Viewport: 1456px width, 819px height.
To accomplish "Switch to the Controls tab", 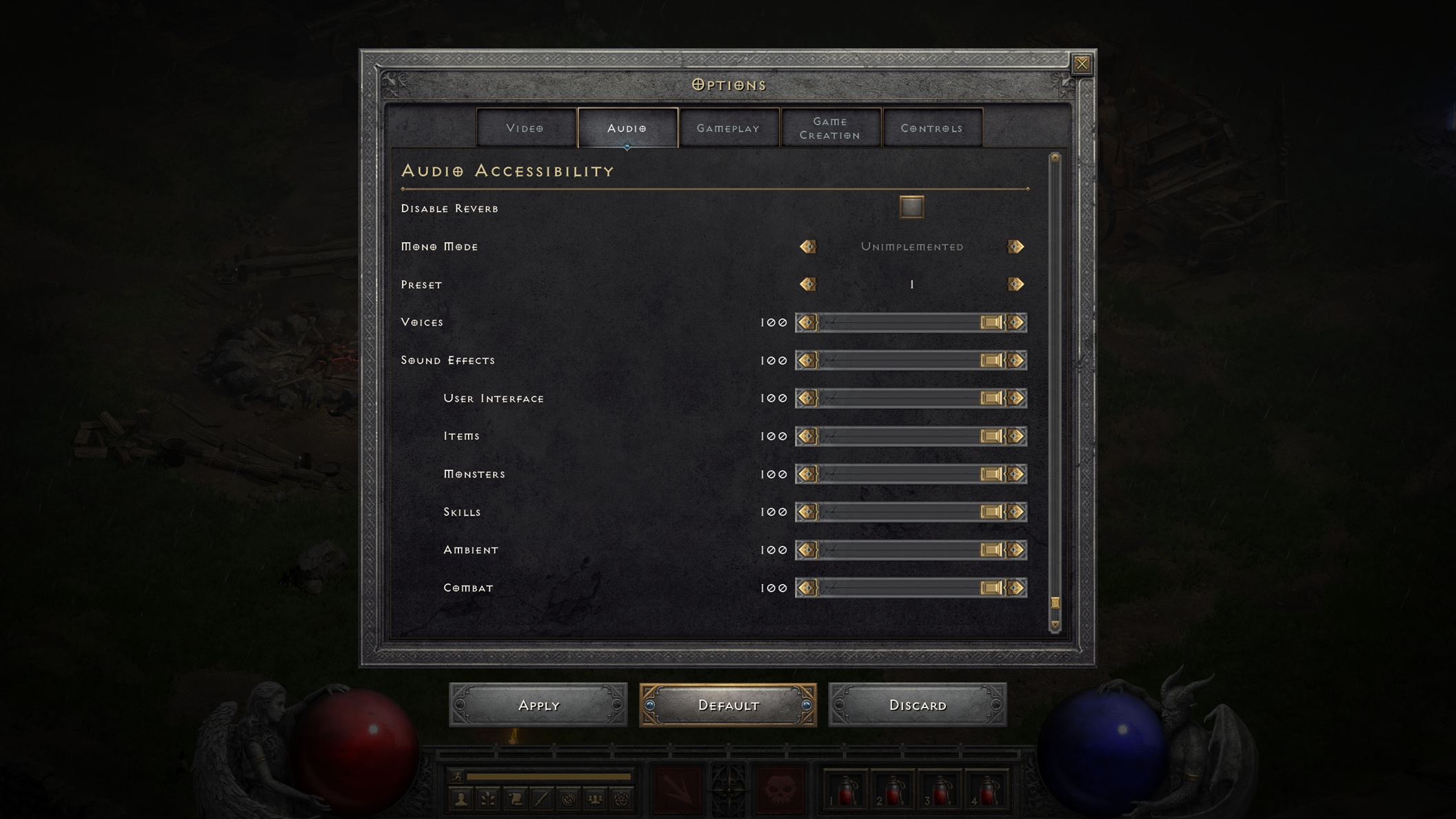I will [x=931, y=127].
